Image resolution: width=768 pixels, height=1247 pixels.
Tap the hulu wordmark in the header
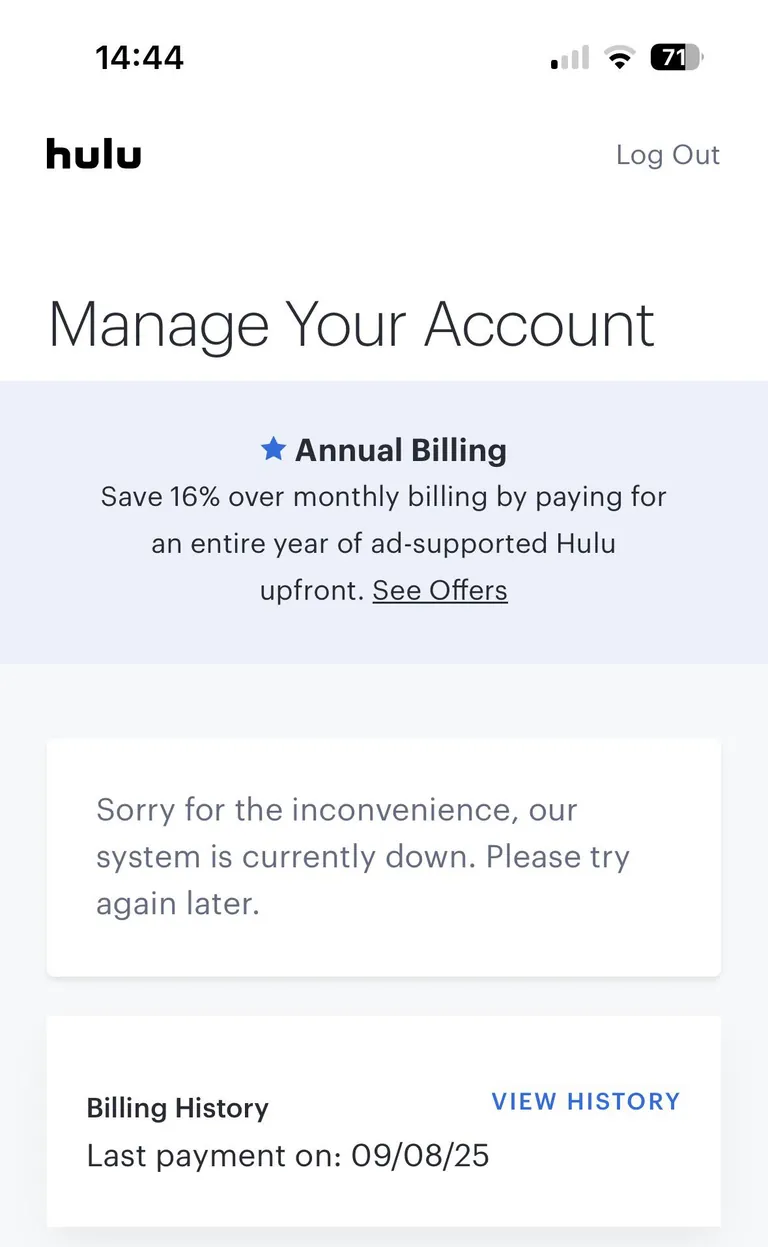point(93,154)
